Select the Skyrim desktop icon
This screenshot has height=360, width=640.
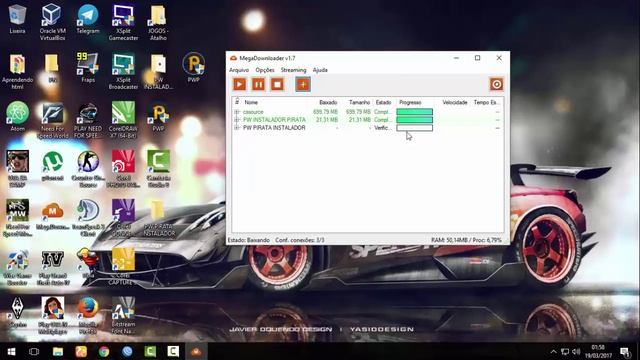click(17, 313)
